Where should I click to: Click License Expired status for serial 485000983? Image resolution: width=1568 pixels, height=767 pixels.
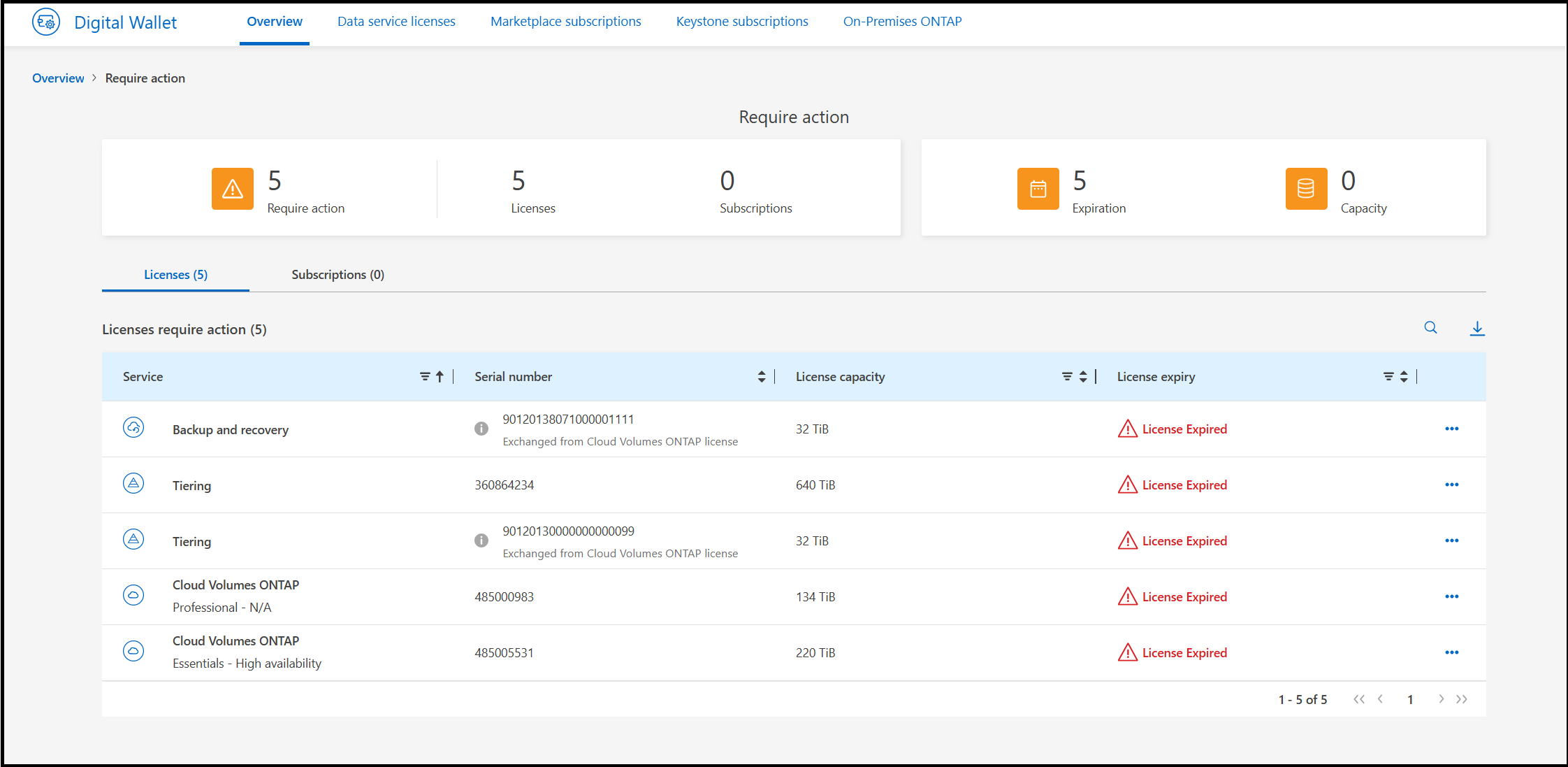(1185, 597)
